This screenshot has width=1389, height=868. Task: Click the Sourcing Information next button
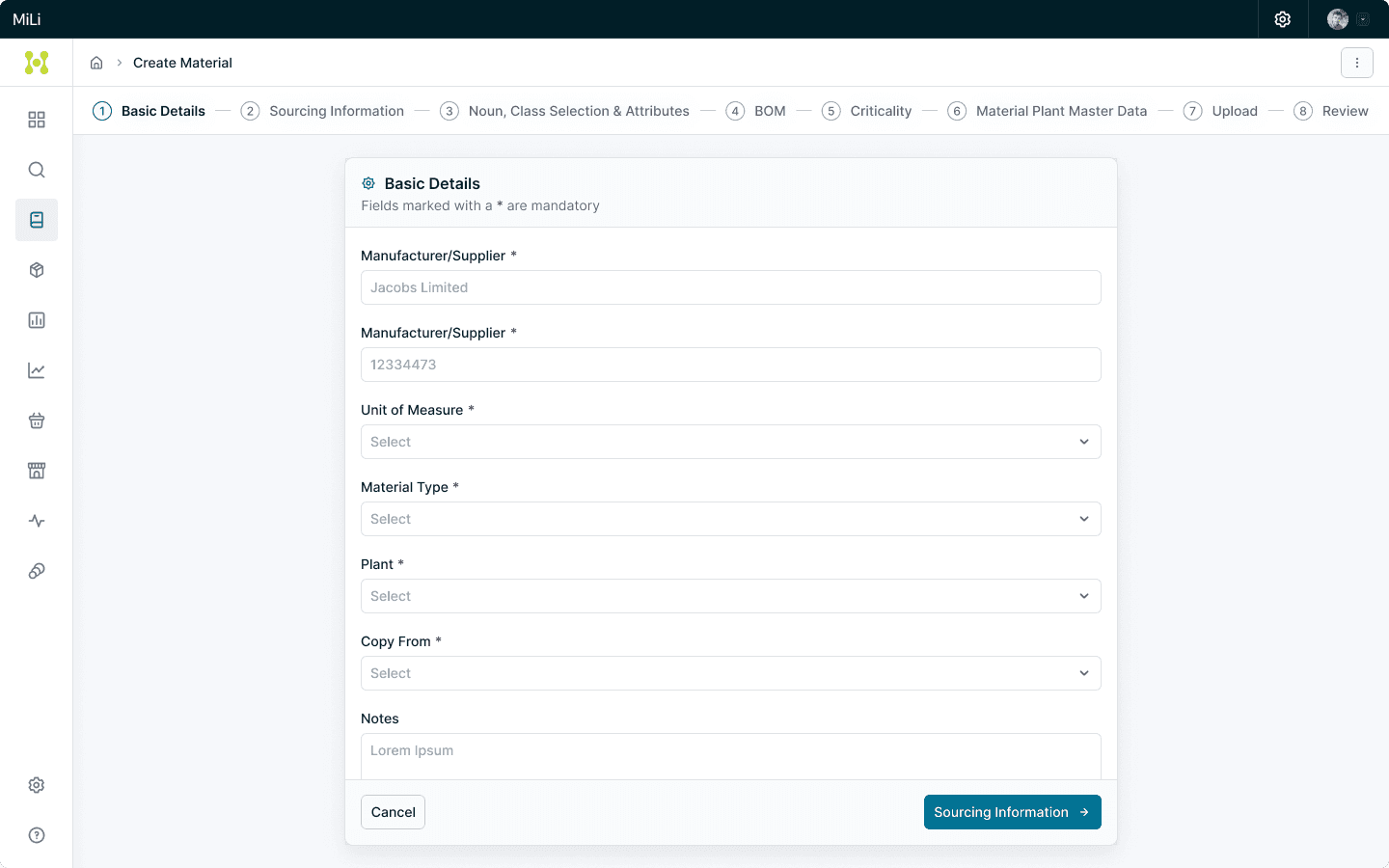click(x=1013, y=812)
